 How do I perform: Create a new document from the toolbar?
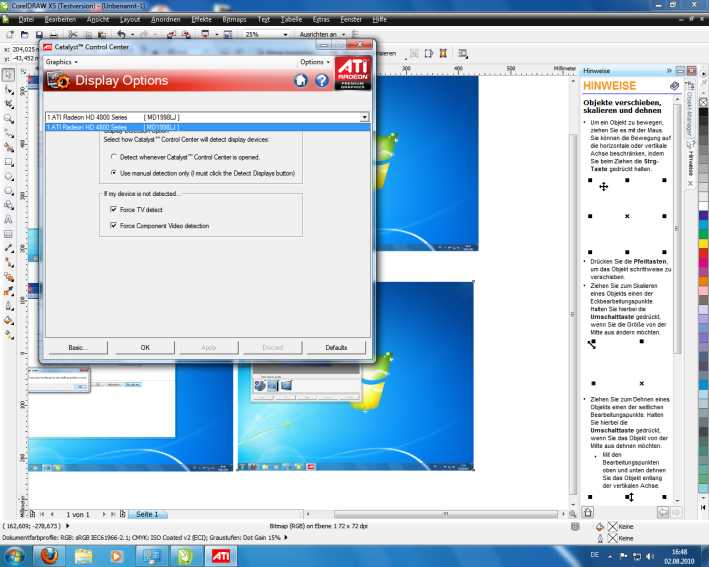[10, 34]
